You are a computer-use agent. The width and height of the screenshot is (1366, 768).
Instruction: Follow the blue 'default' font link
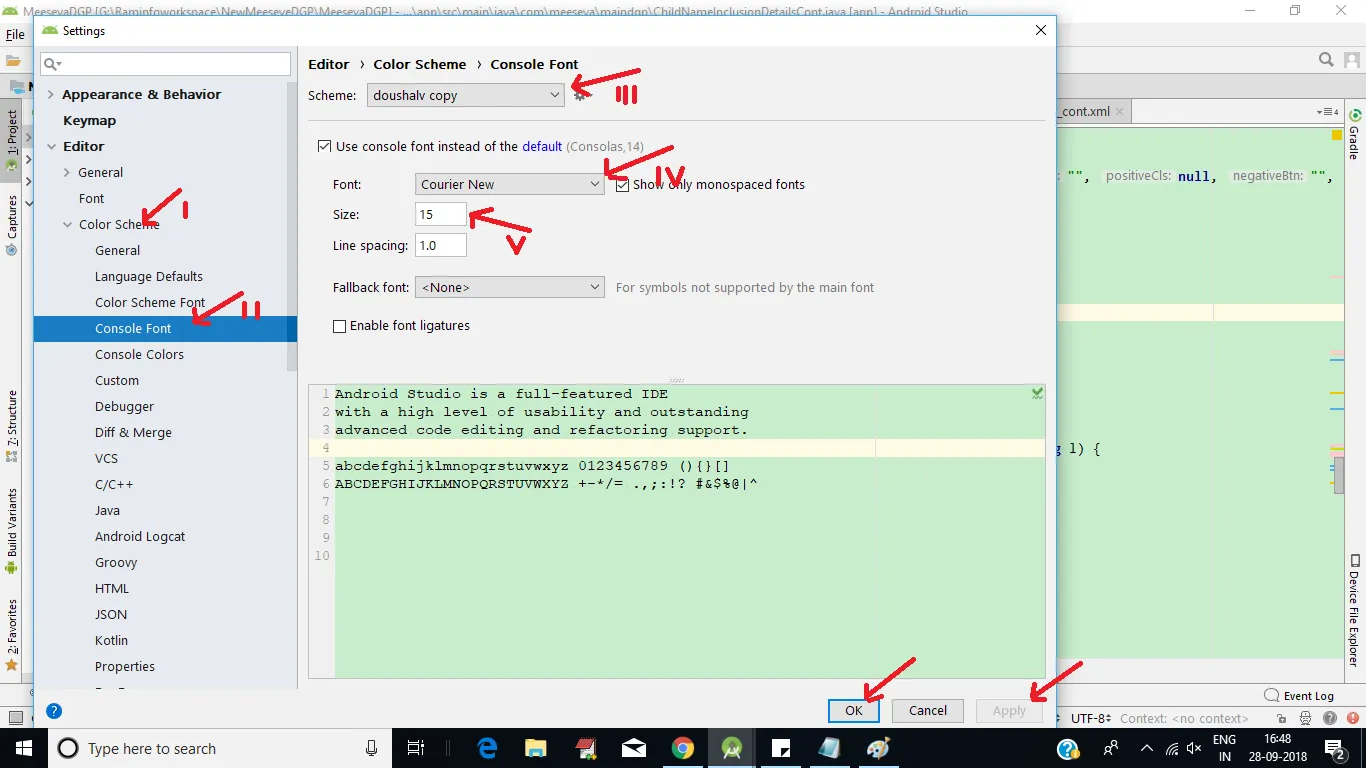[542, 146]
